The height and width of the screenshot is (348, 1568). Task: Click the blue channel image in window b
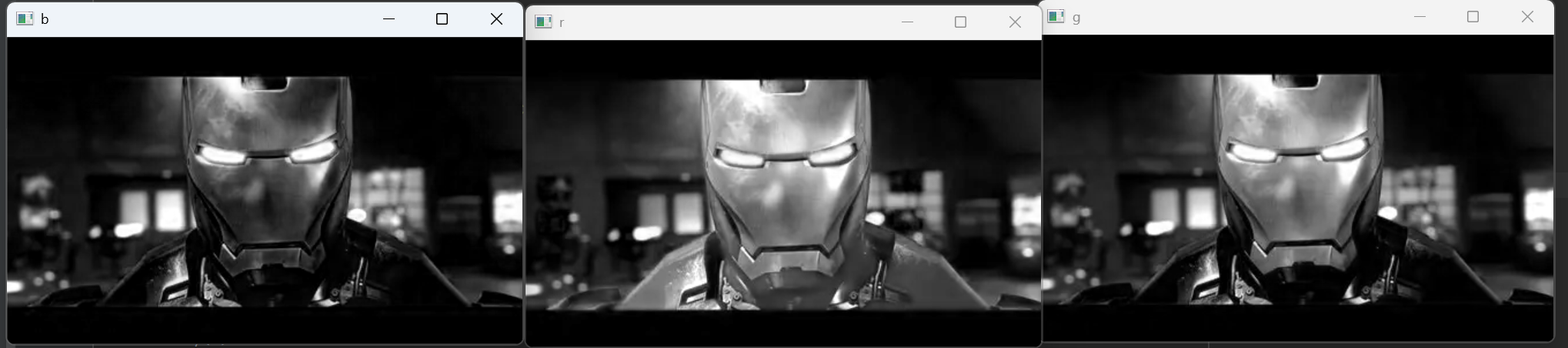point(265,189)
